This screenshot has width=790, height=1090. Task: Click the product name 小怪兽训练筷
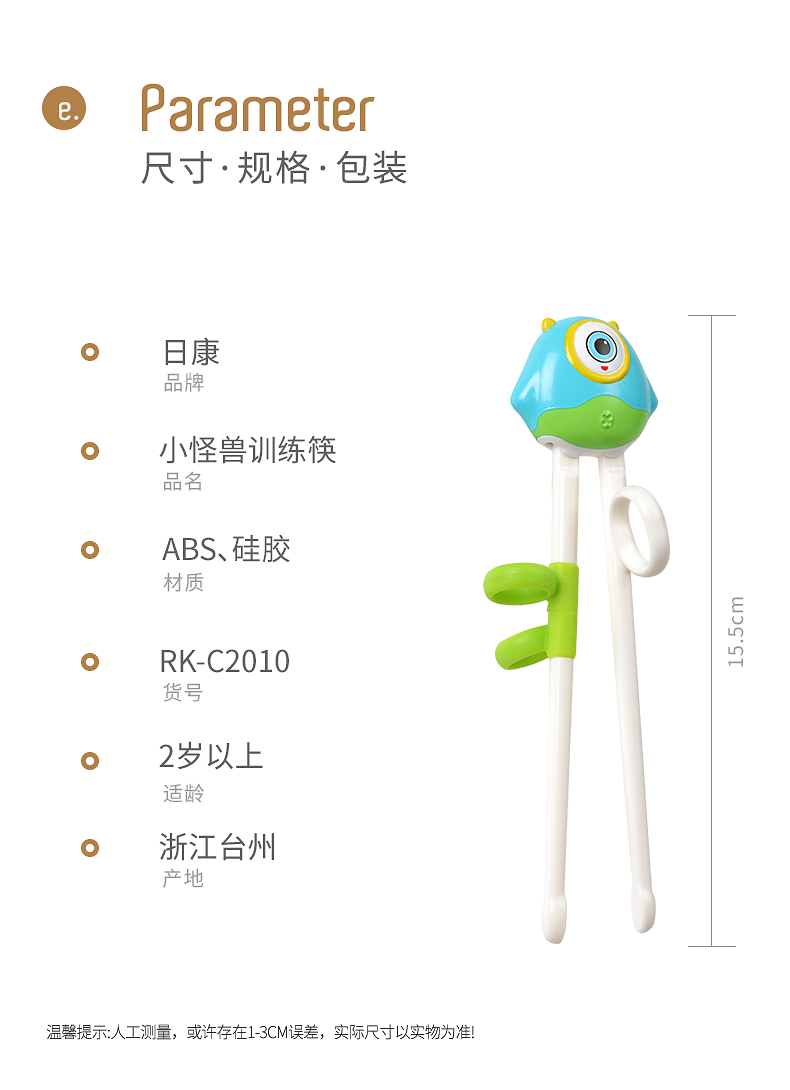(x=248, y=450)
